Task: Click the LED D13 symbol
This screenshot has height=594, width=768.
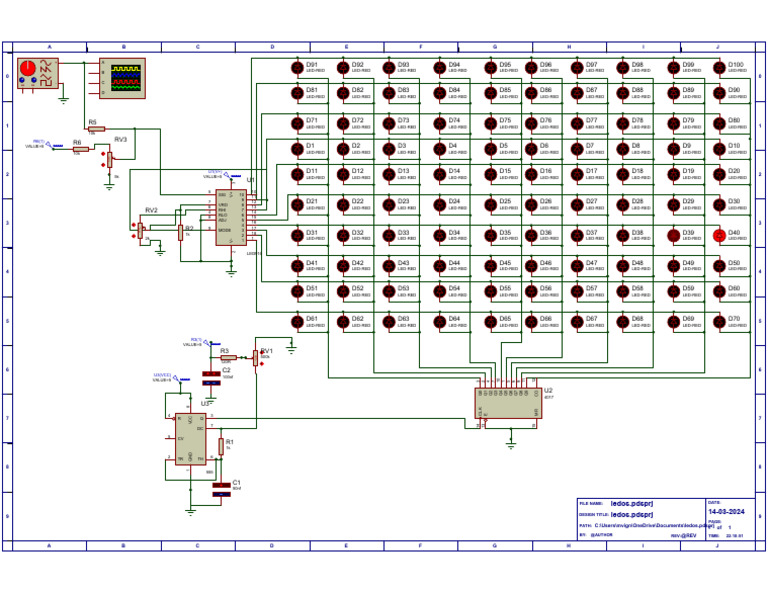Action: (x=389, y=174)
